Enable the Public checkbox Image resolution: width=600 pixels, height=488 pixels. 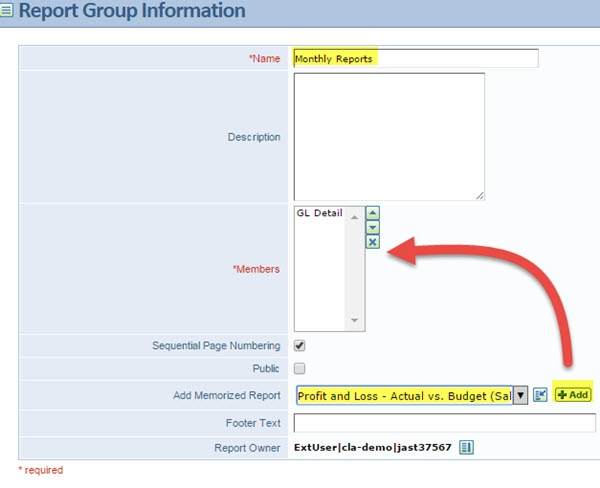pos(299,369)
